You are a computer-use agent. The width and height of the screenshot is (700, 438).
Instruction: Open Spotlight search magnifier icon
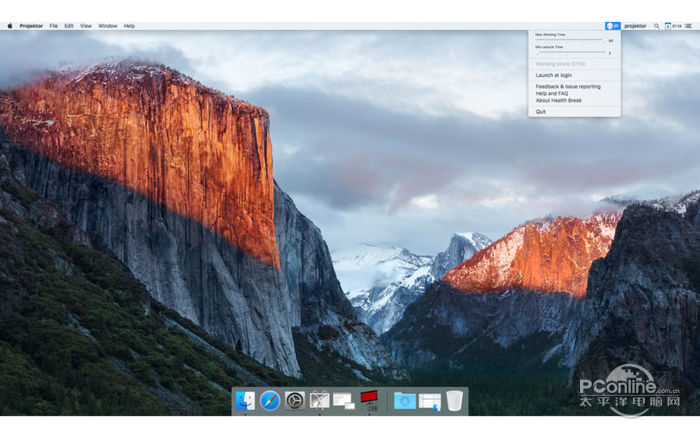656,26
